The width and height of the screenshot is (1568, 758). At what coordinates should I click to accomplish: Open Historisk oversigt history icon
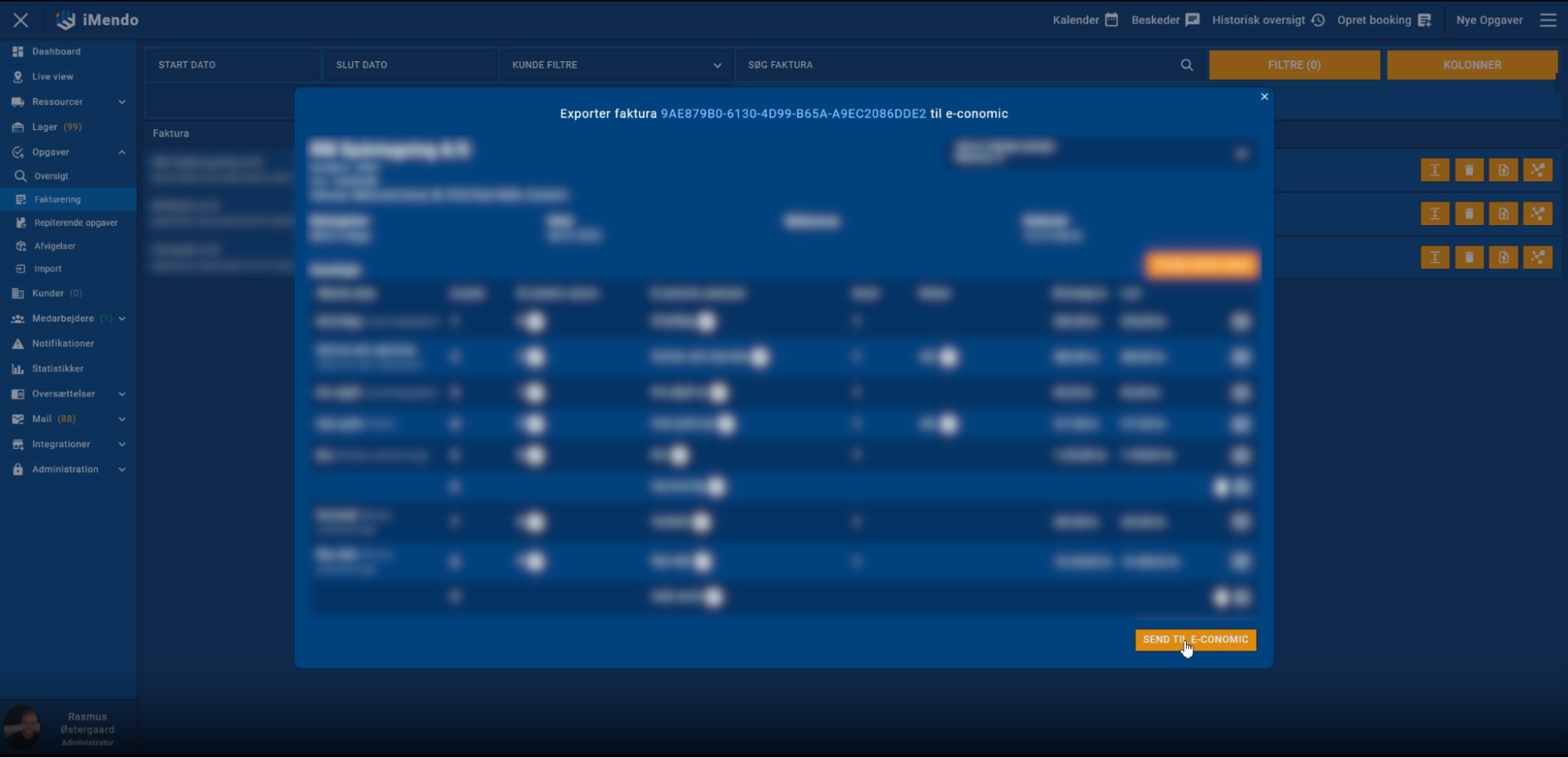(x=1318, y=20)
